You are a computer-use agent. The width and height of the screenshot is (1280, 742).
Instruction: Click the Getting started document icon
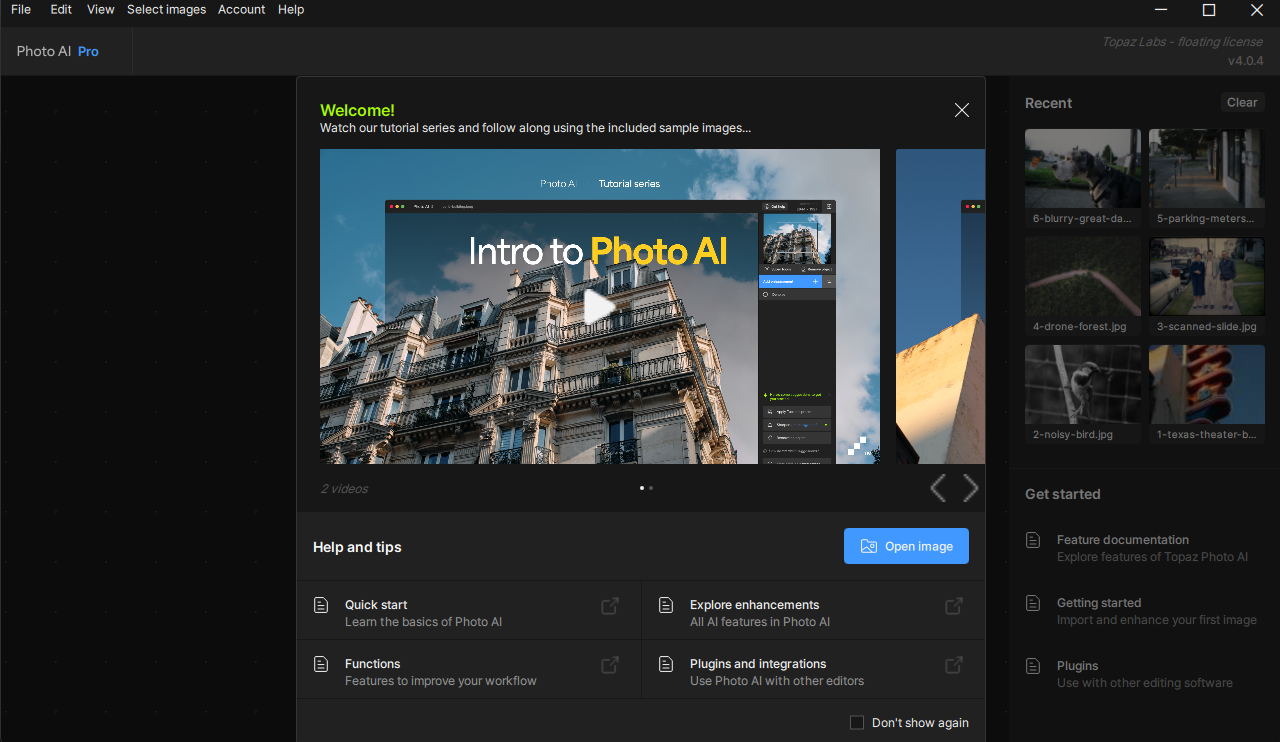1033,603
